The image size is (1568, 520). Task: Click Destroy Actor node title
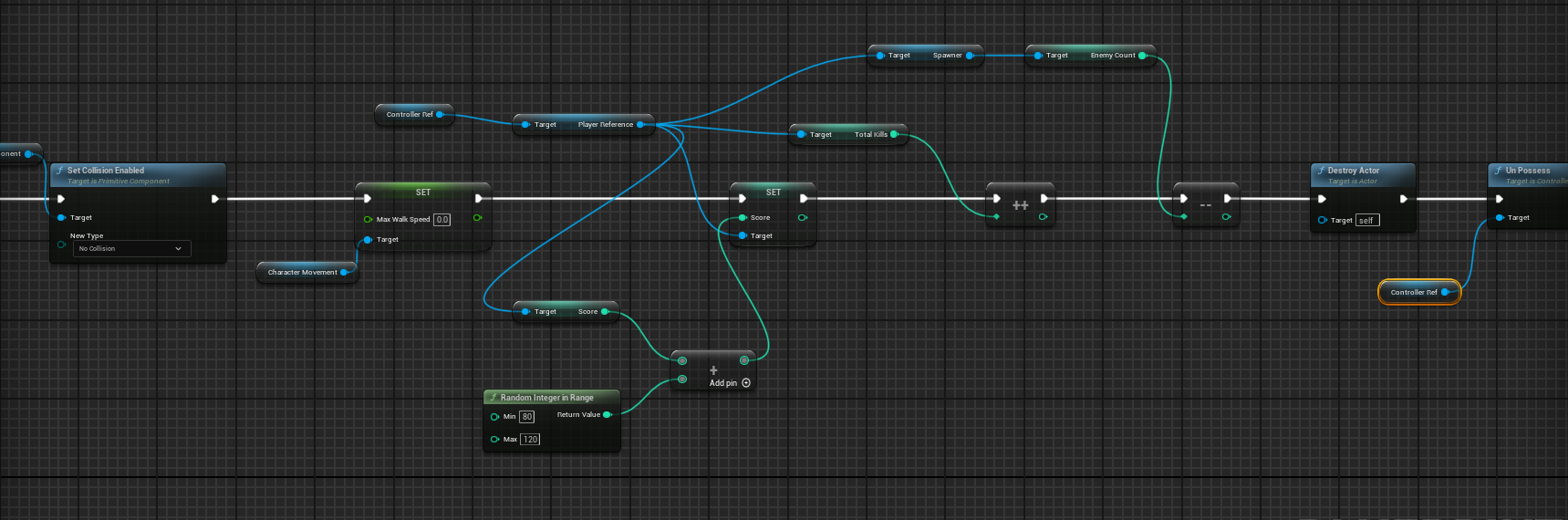coord(1354,171)
